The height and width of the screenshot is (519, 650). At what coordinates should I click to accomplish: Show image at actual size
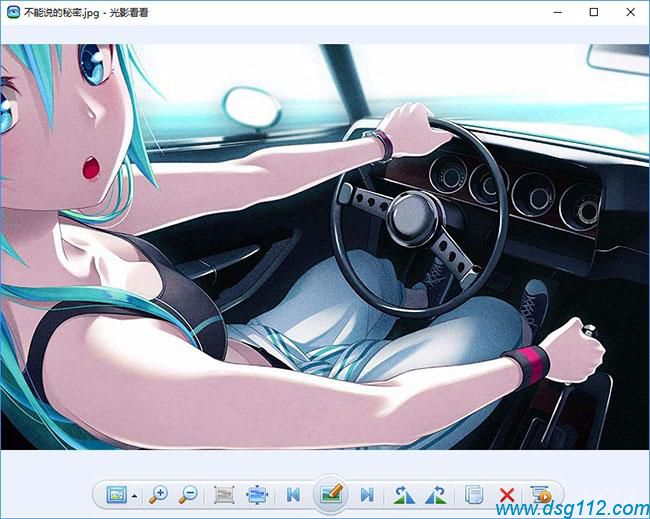[x=224, y=495]
